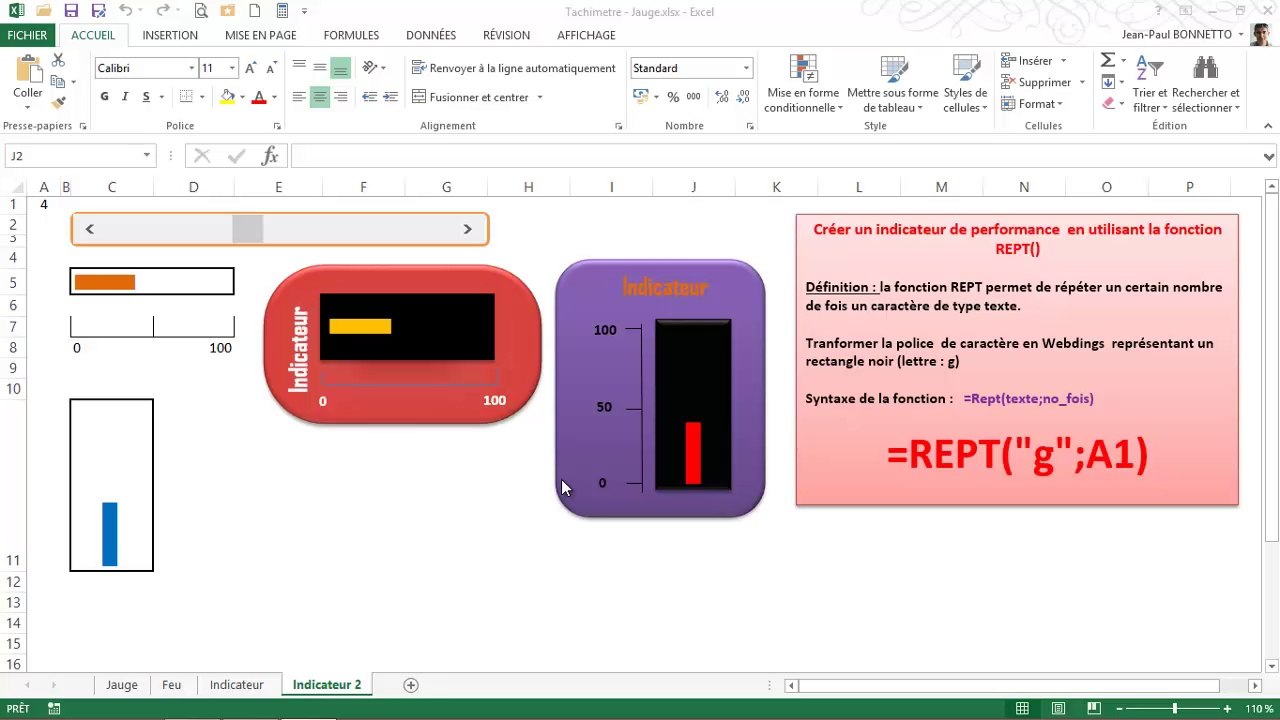
Task: Click the insert function fx icon
Action: click(269, 156)
